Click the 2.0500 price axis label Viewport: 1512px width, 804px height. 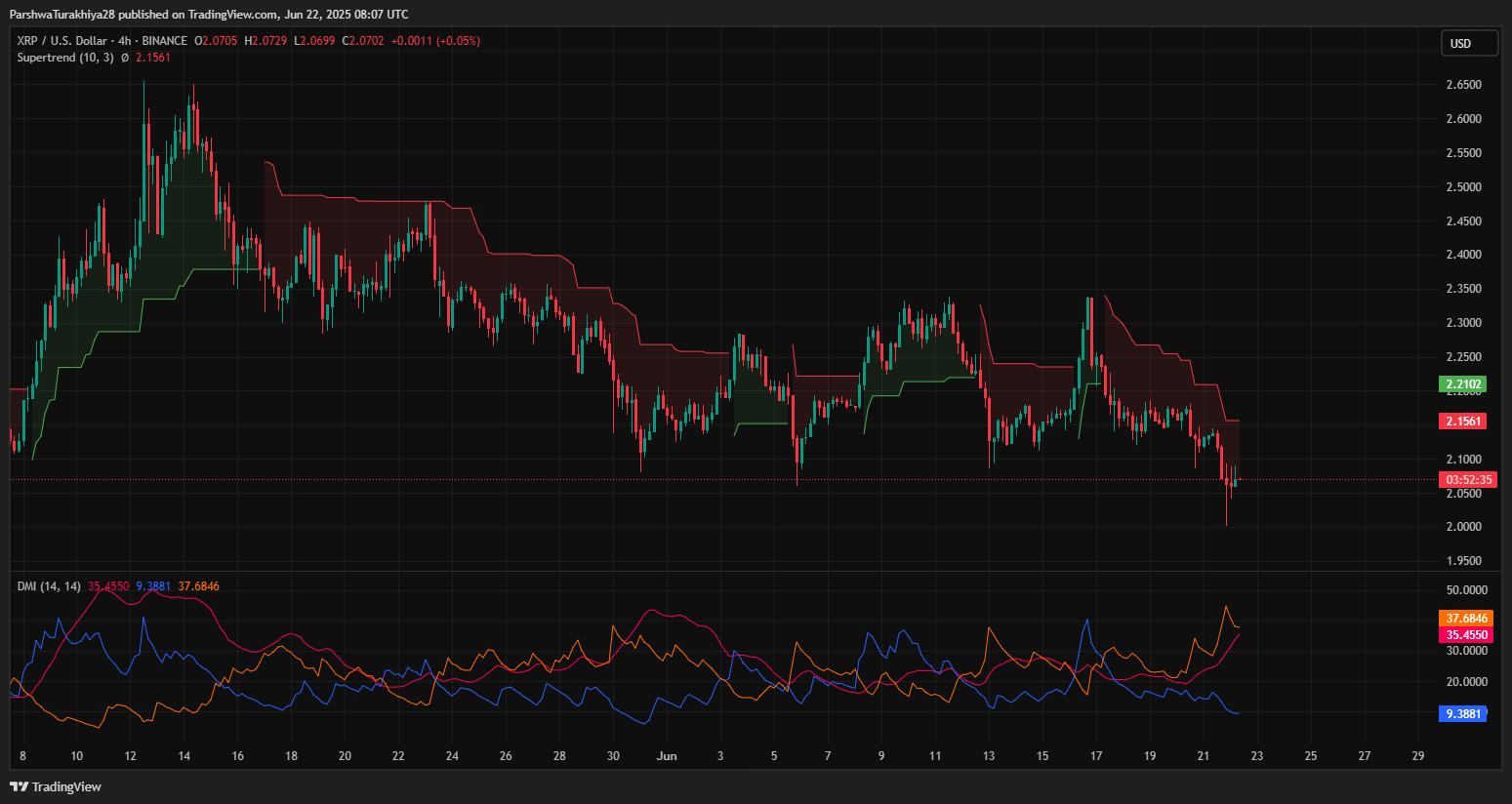[x=1463, y=494]
